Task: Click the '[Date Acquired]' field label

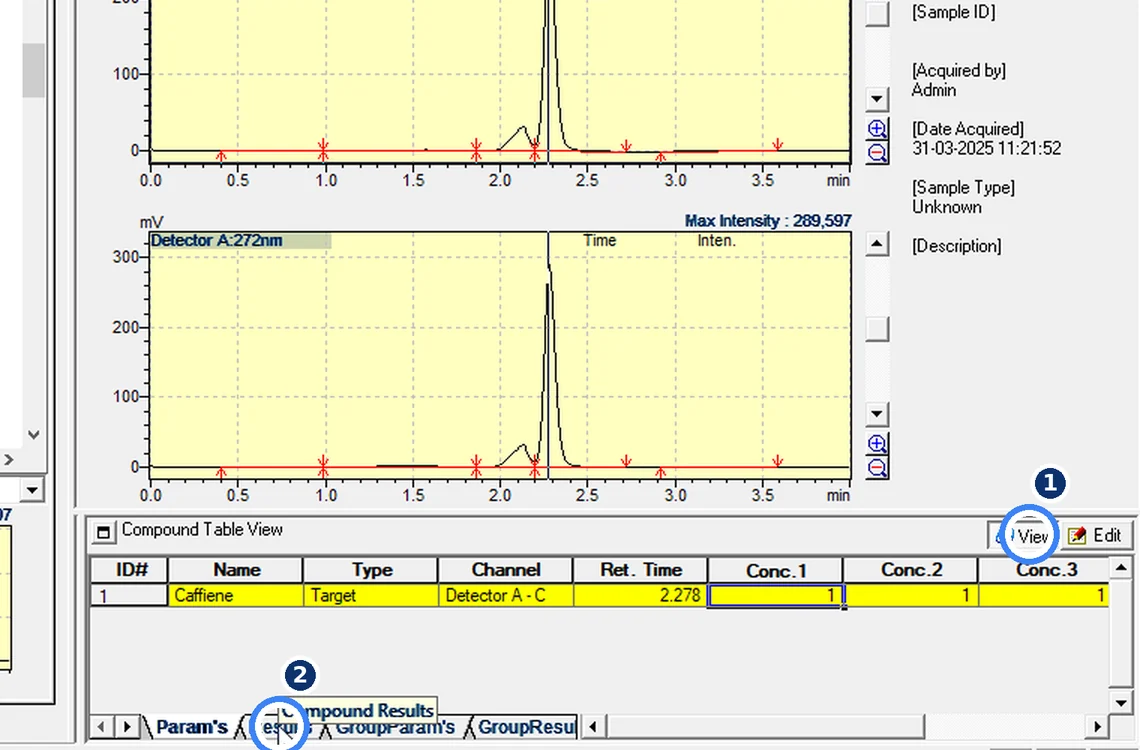Action: 968,129
